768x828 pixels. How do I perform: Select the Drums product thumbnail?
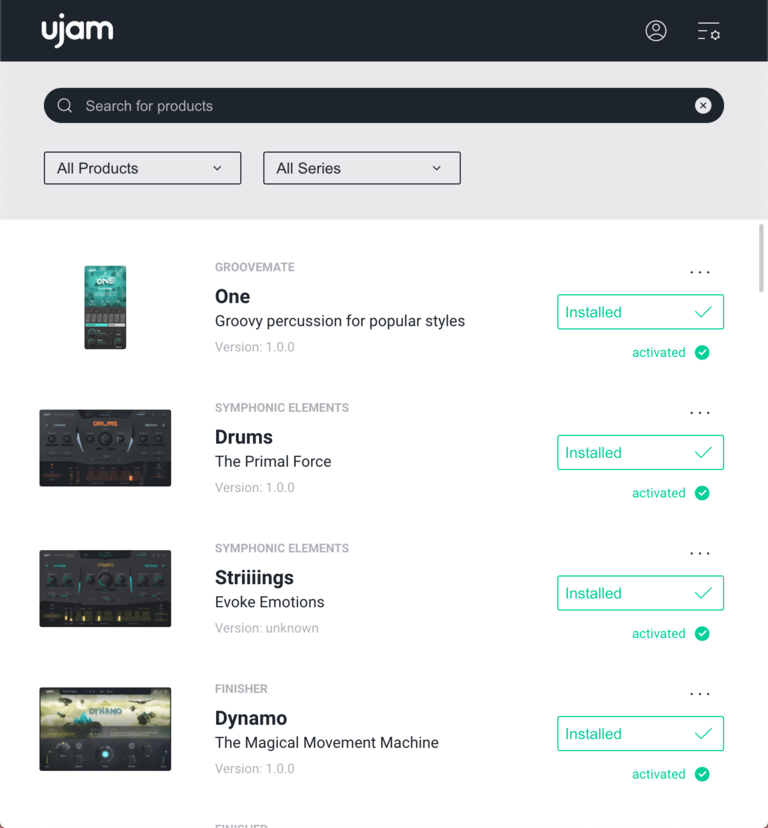coord(105,448)
